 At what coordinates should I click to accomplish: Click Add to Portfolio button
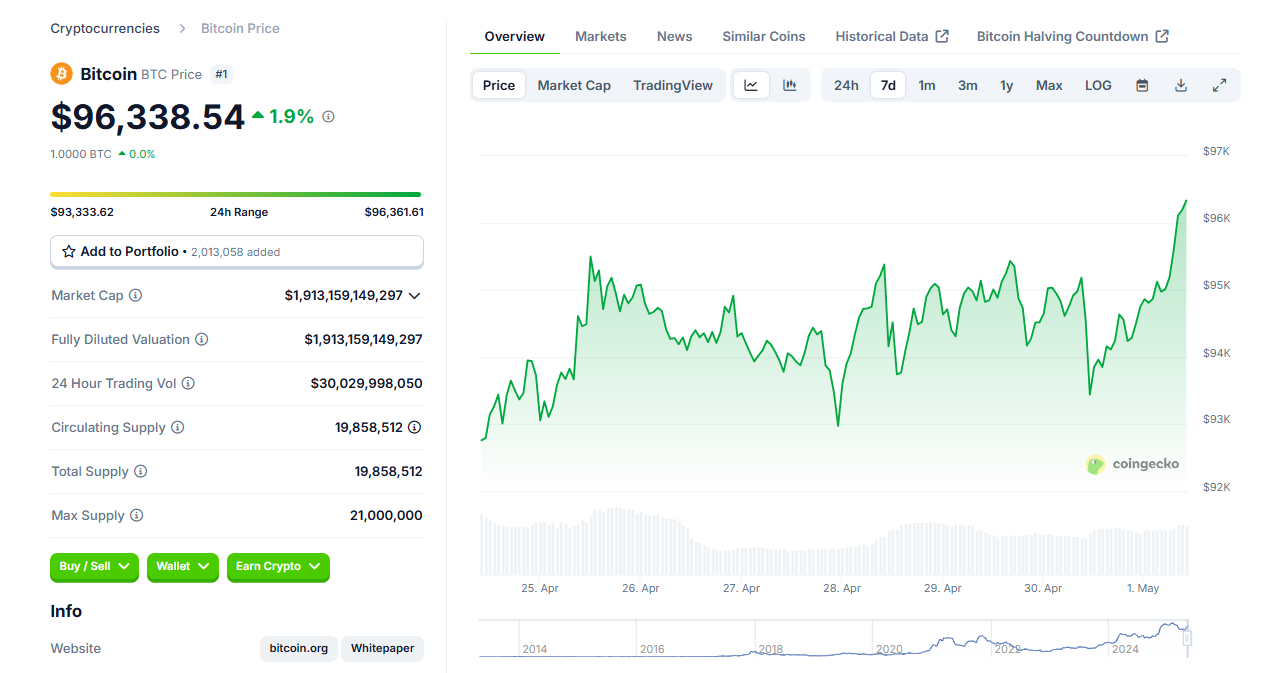[237, 252]
